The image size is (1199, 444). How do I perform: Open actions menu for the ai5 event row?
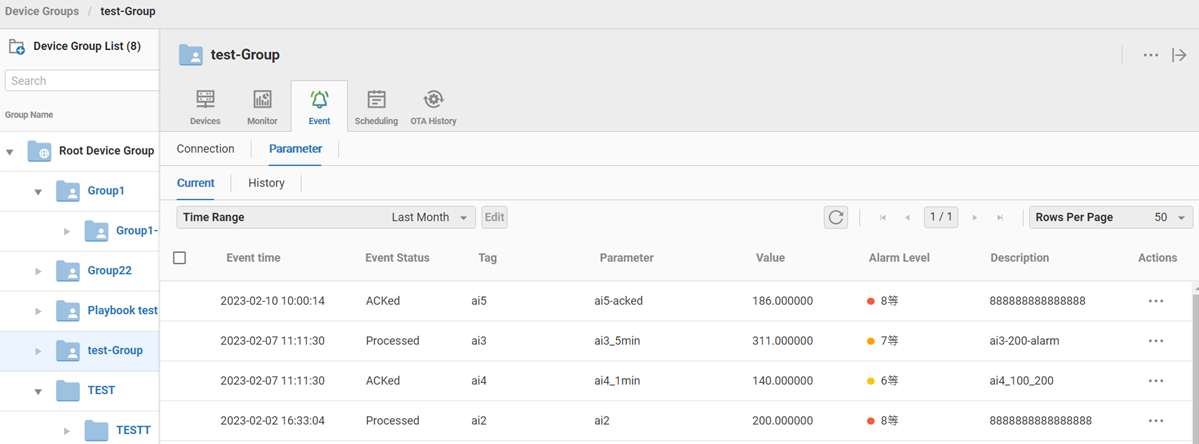click(1156, 301)
